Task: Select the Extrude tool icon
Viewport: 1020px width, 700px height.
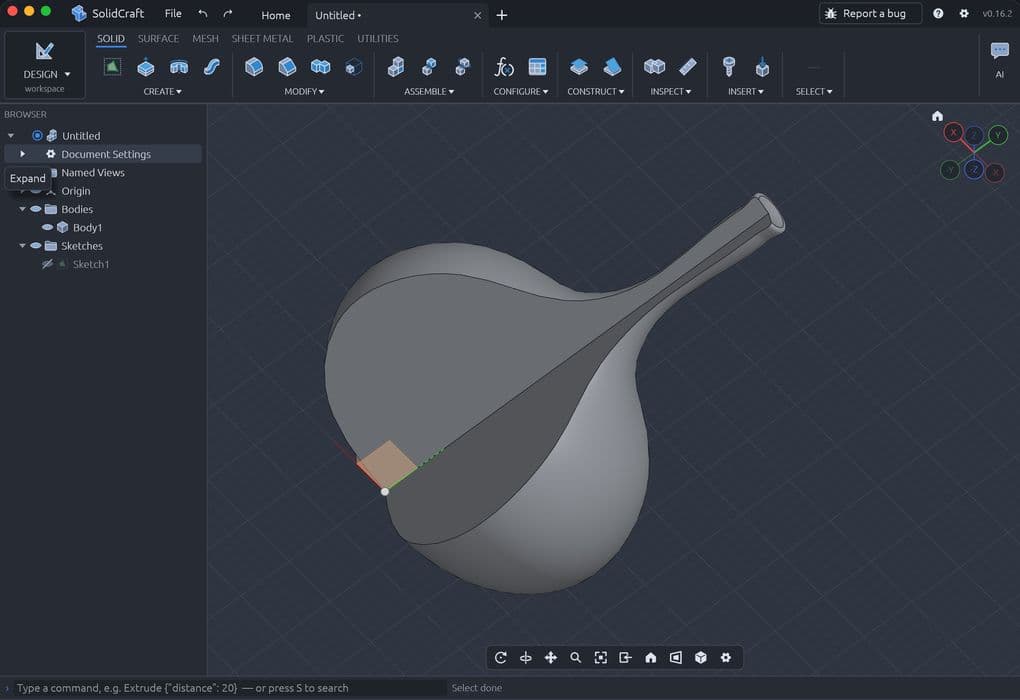Action: [x=146, y=66]
